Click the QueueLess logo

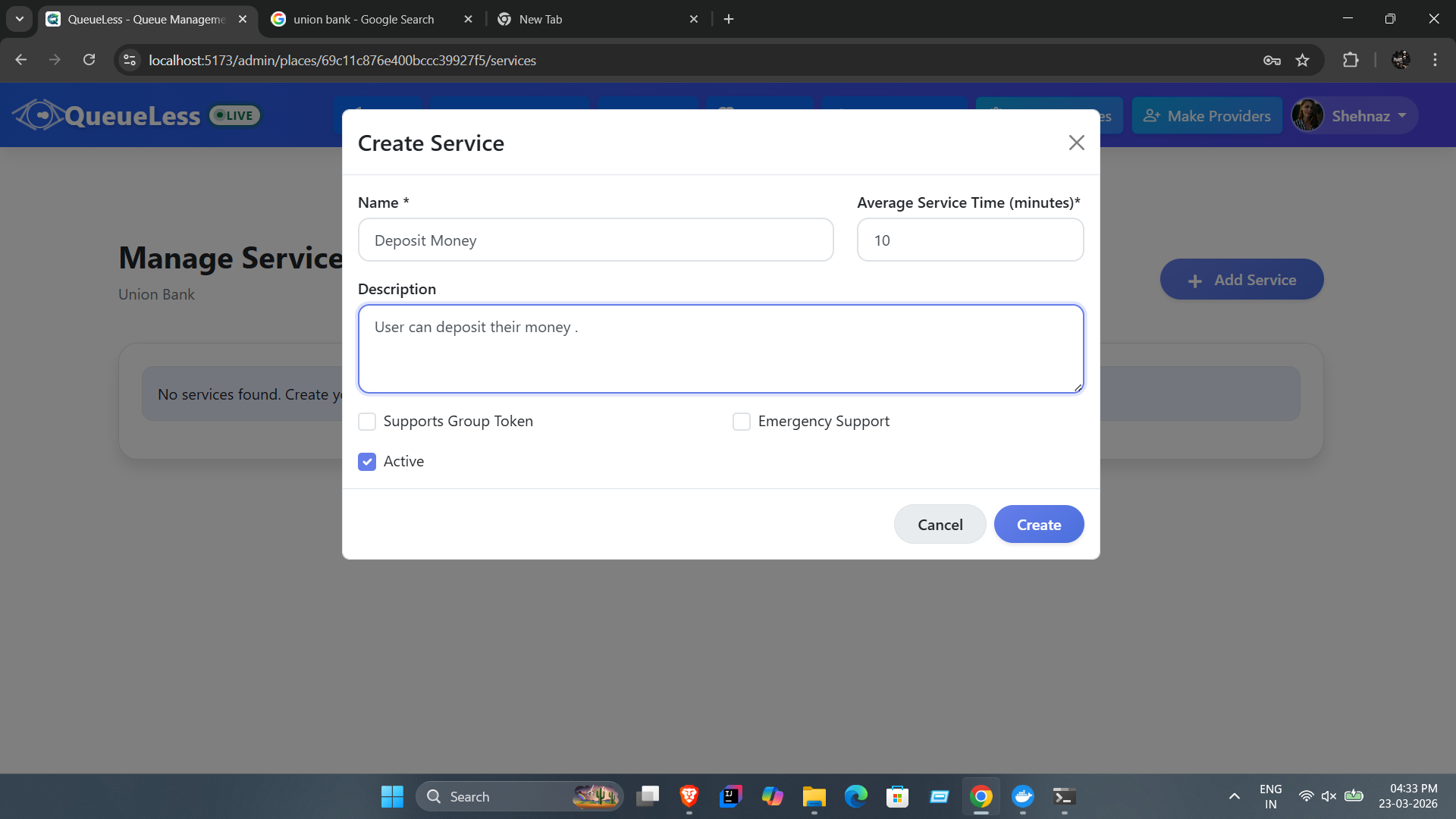pyautogui.click(x=107, y=115)
